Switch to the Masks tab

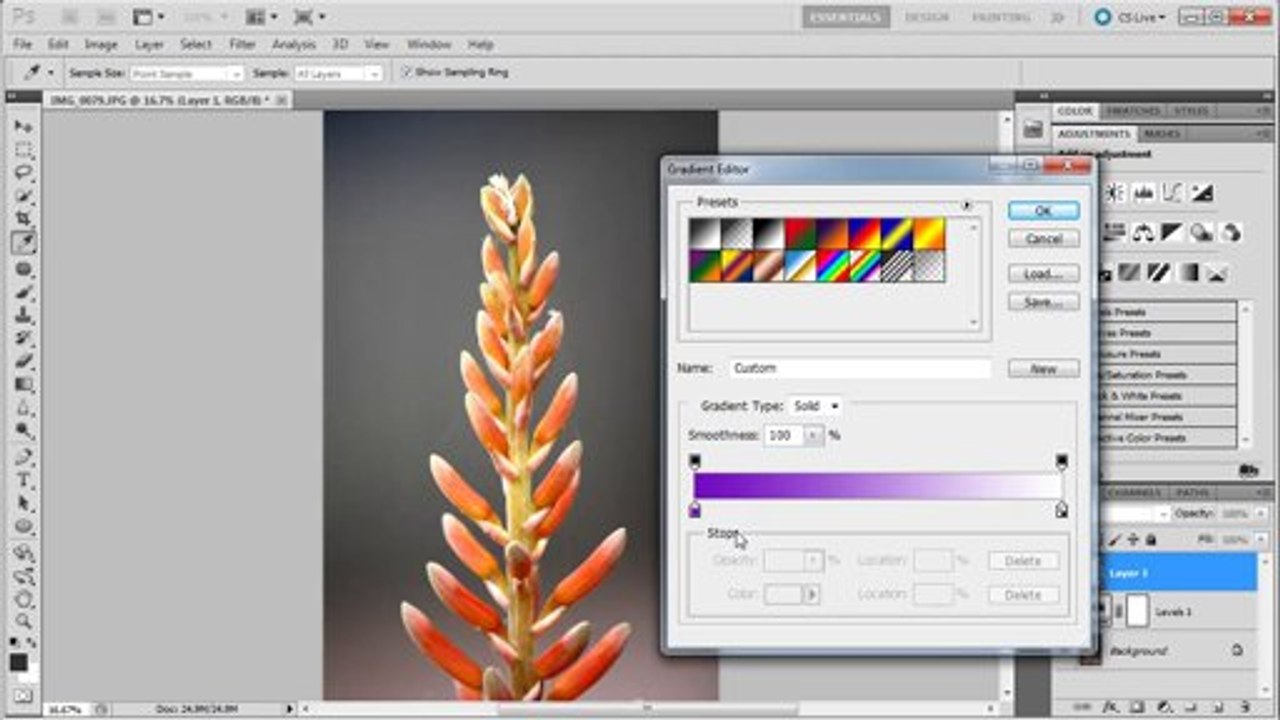tap(1161, 133)
